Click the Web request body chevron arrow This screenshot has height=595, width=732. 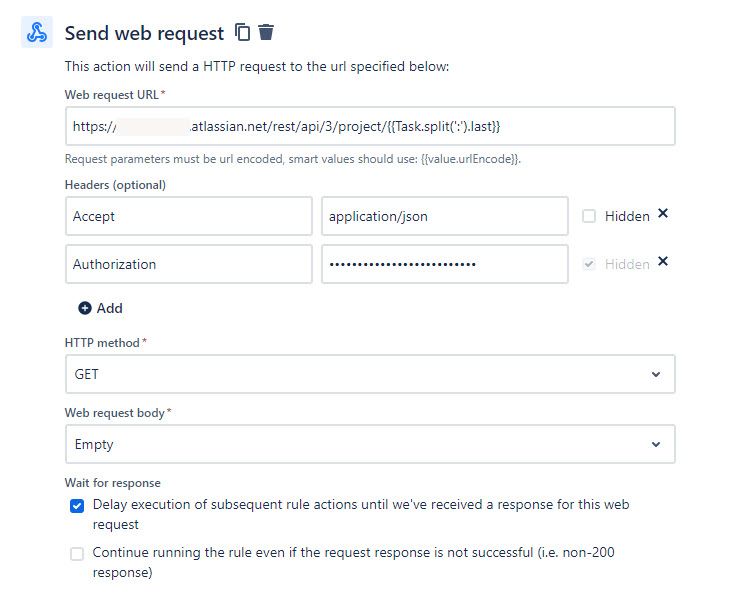(656, 444)
